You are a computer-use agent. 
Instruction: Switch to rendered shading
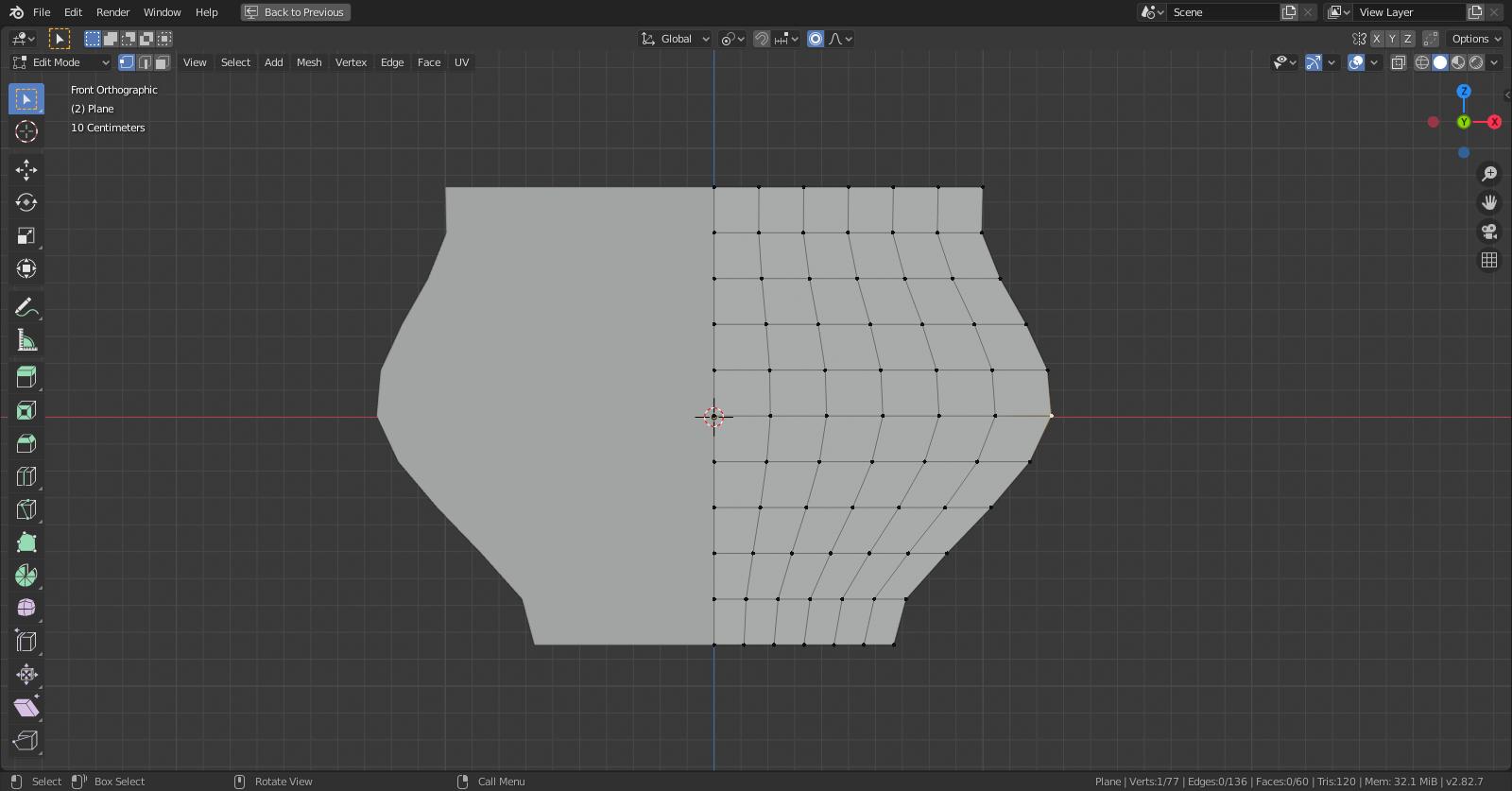pyautogui.click(x=1476, y=62)
